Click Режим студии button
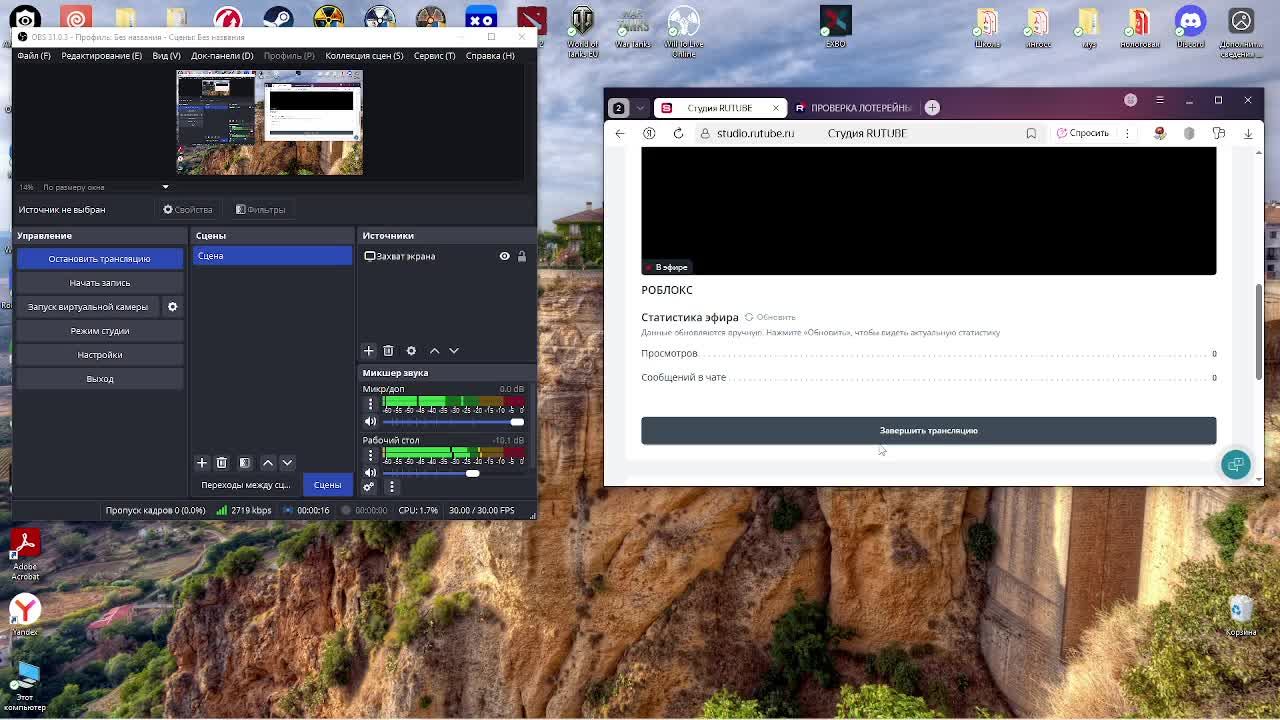 tap(99, 331)
